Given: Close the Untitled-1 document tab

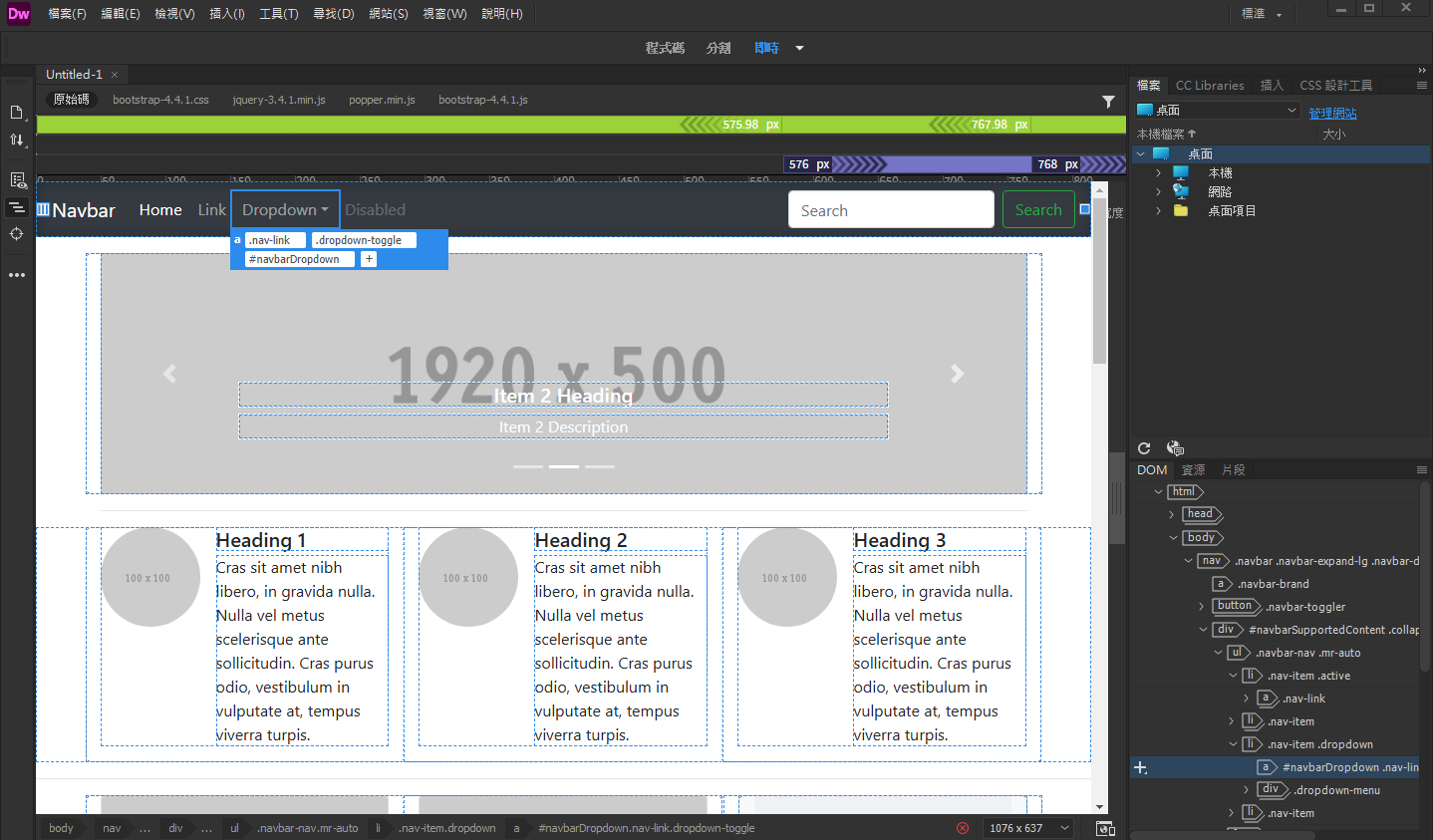Looking at the screenshot, I should click(115, 75).
